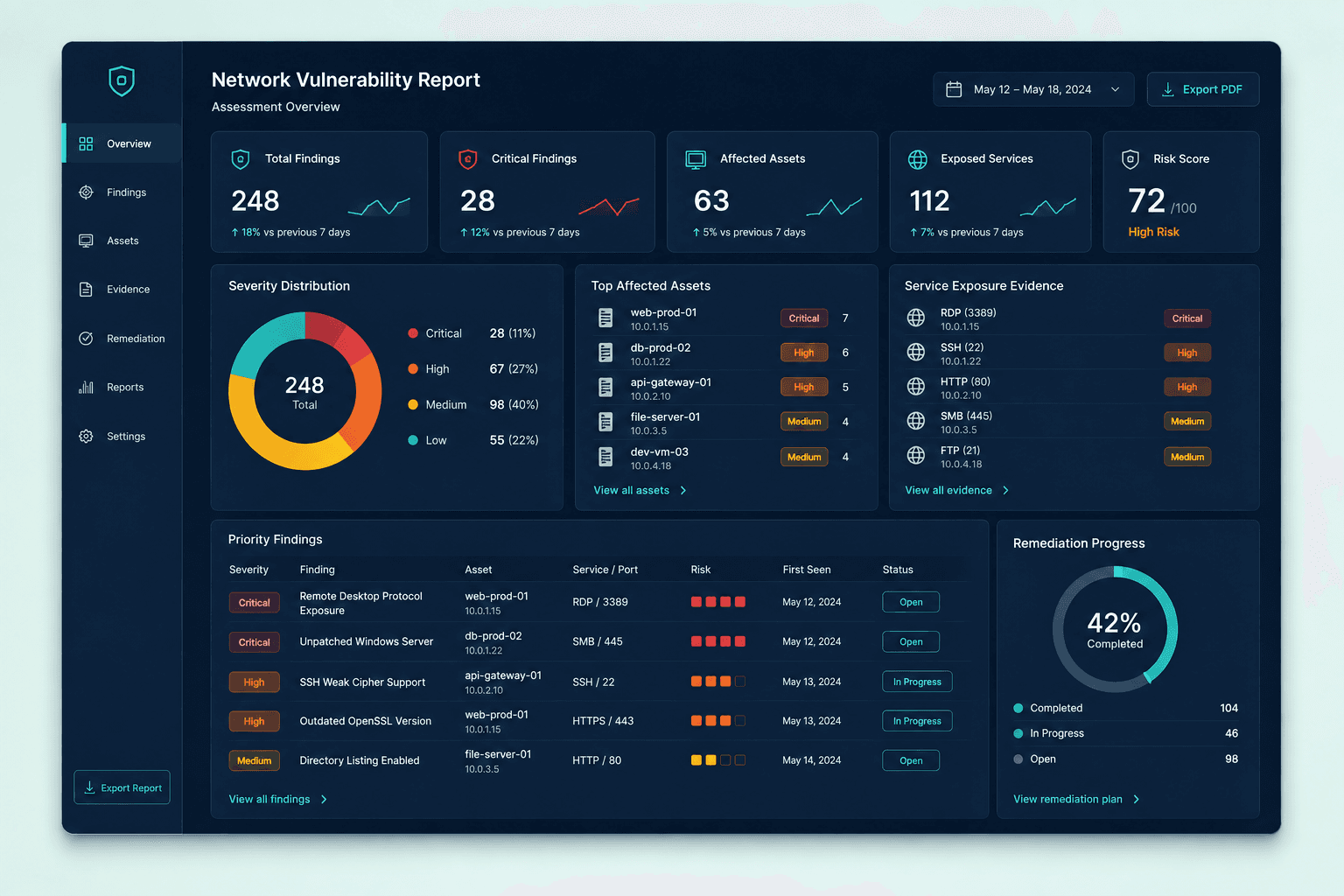Image resolution: width=1344 pixels, height=896 pixels.
Task: Click the chevron after View all findings
Action: [x=324, y=800]
